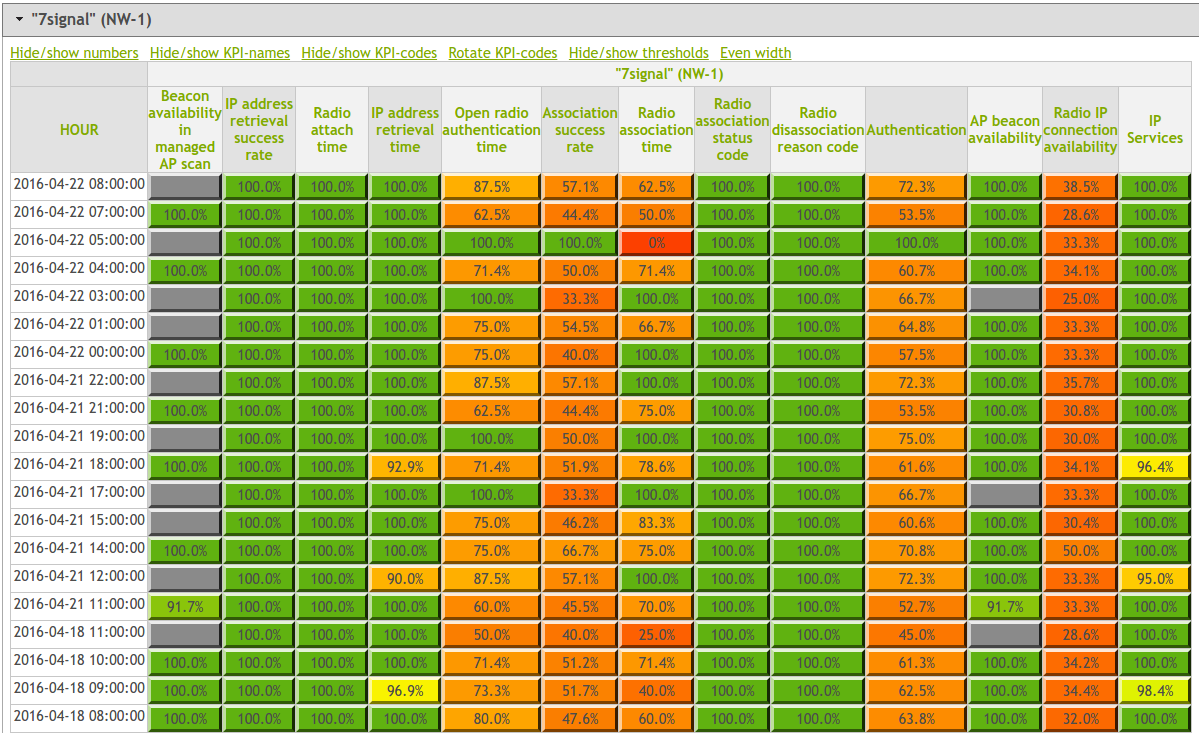Click gray beacon cell in 2016-04-22 08:00 row
This screenshot has width=1199, height=733.
click(x=184, y=187)
